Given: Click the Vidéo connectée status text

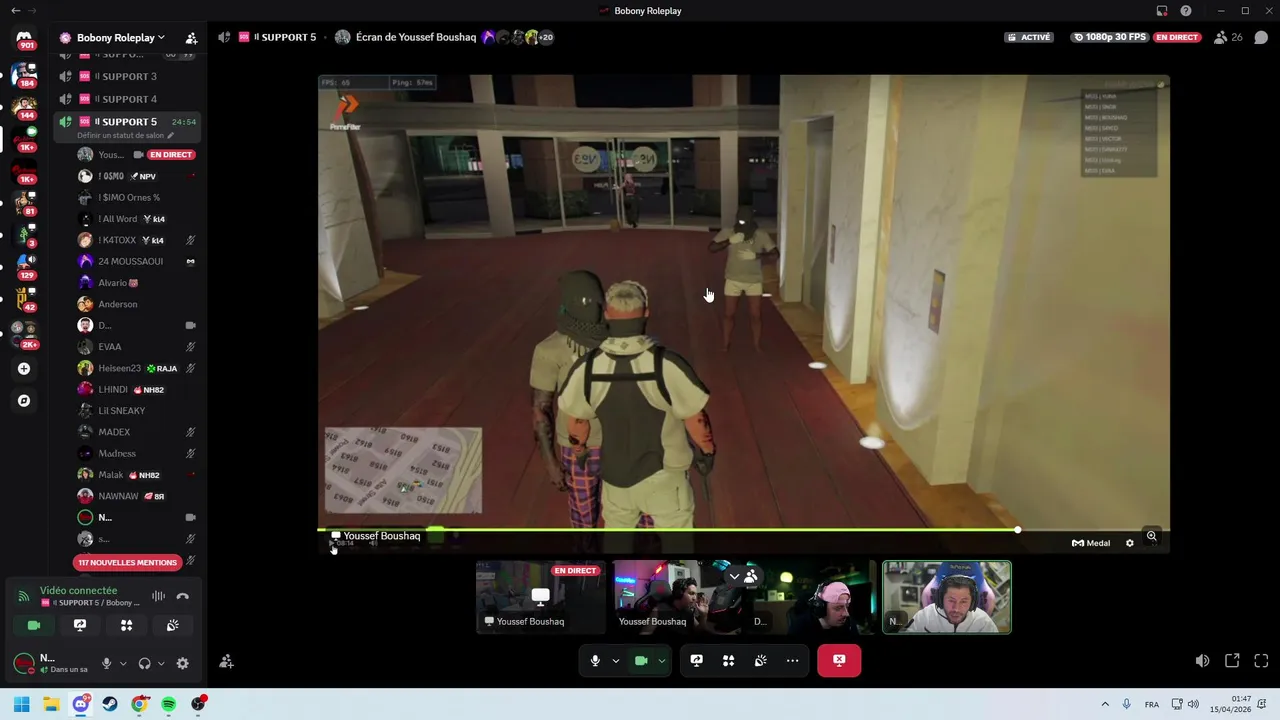Looking at the screenshot, I should coord(78,591).
